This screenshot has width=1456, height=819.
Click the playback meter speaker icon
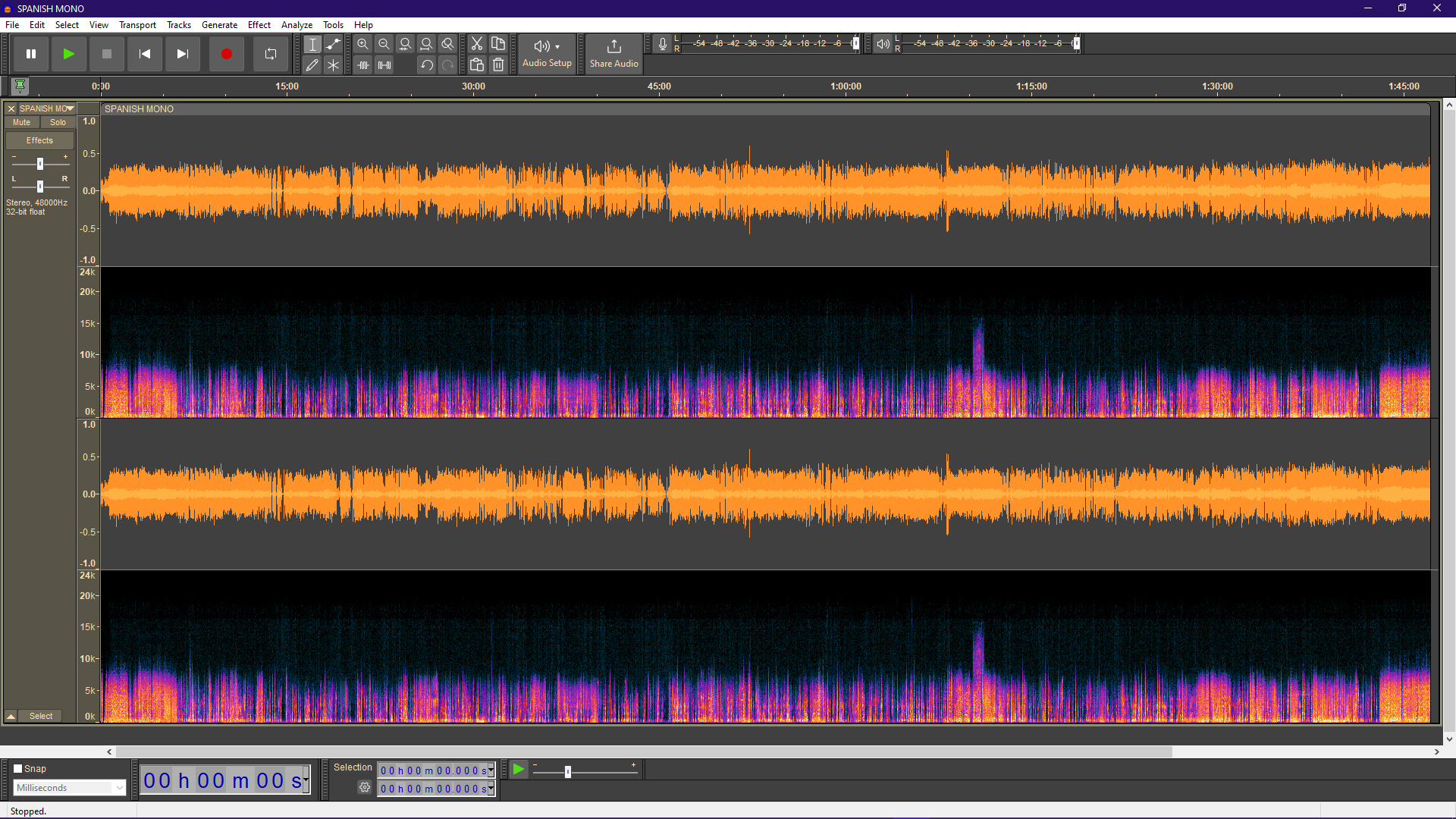tap(883, 44)
